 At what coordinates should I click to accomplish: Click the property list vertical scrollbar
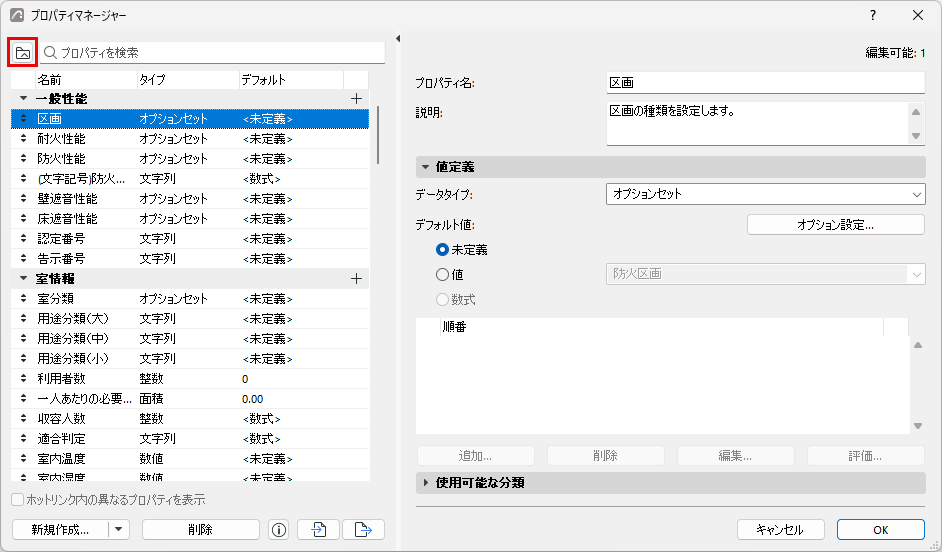click(x=378, y=136)
